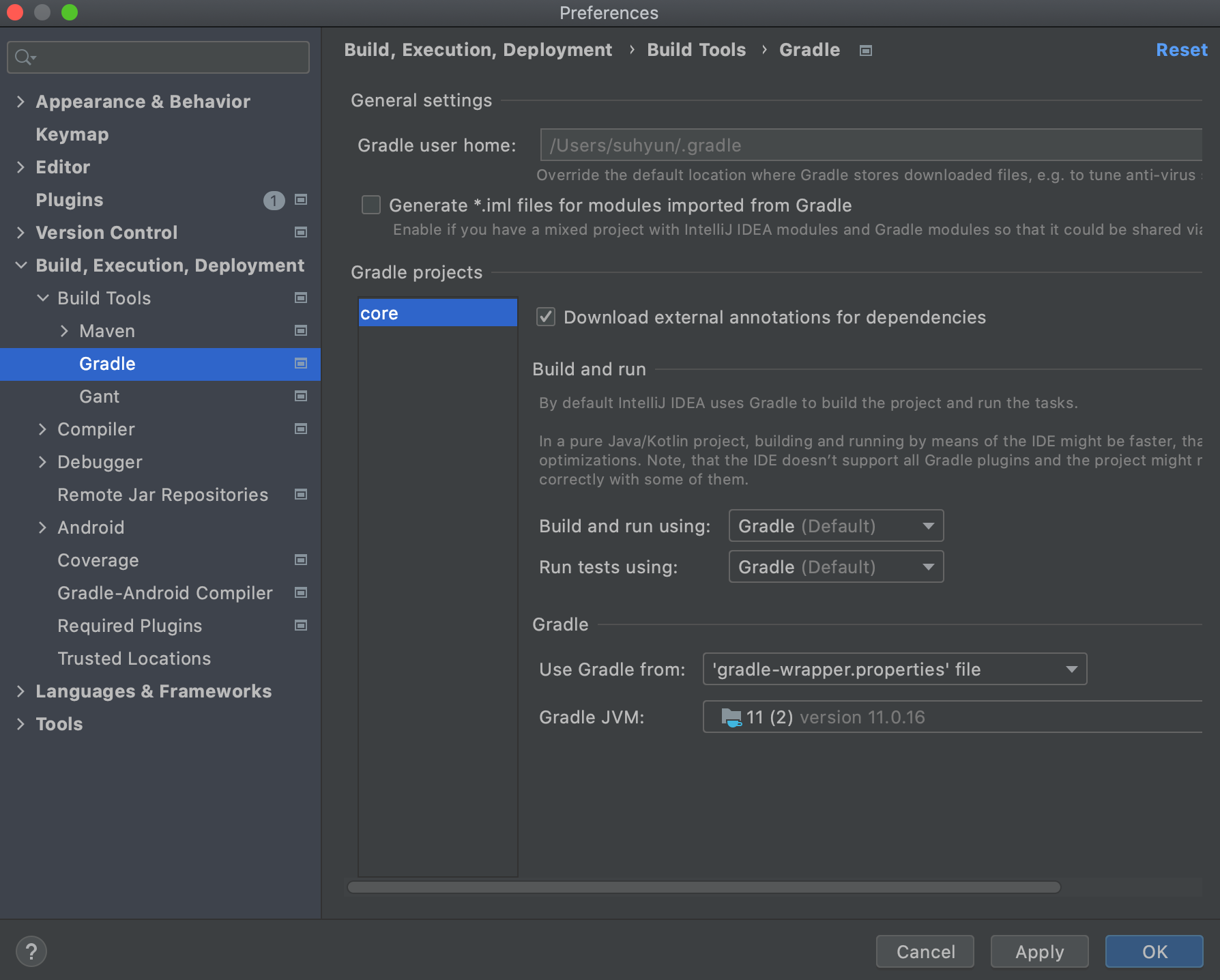Expand Version Control section
1220x980 pixels.
(x=20, y=233)
